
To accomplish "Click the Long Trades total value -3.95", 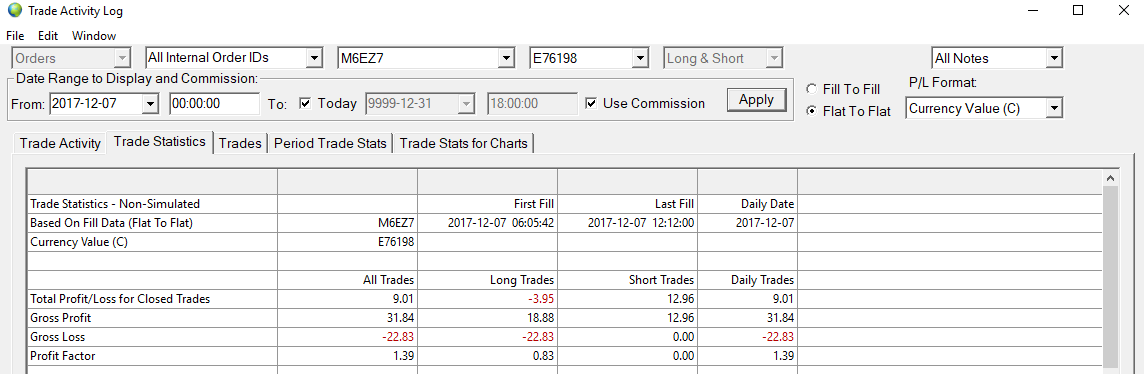I will click(x=541, y=298).
